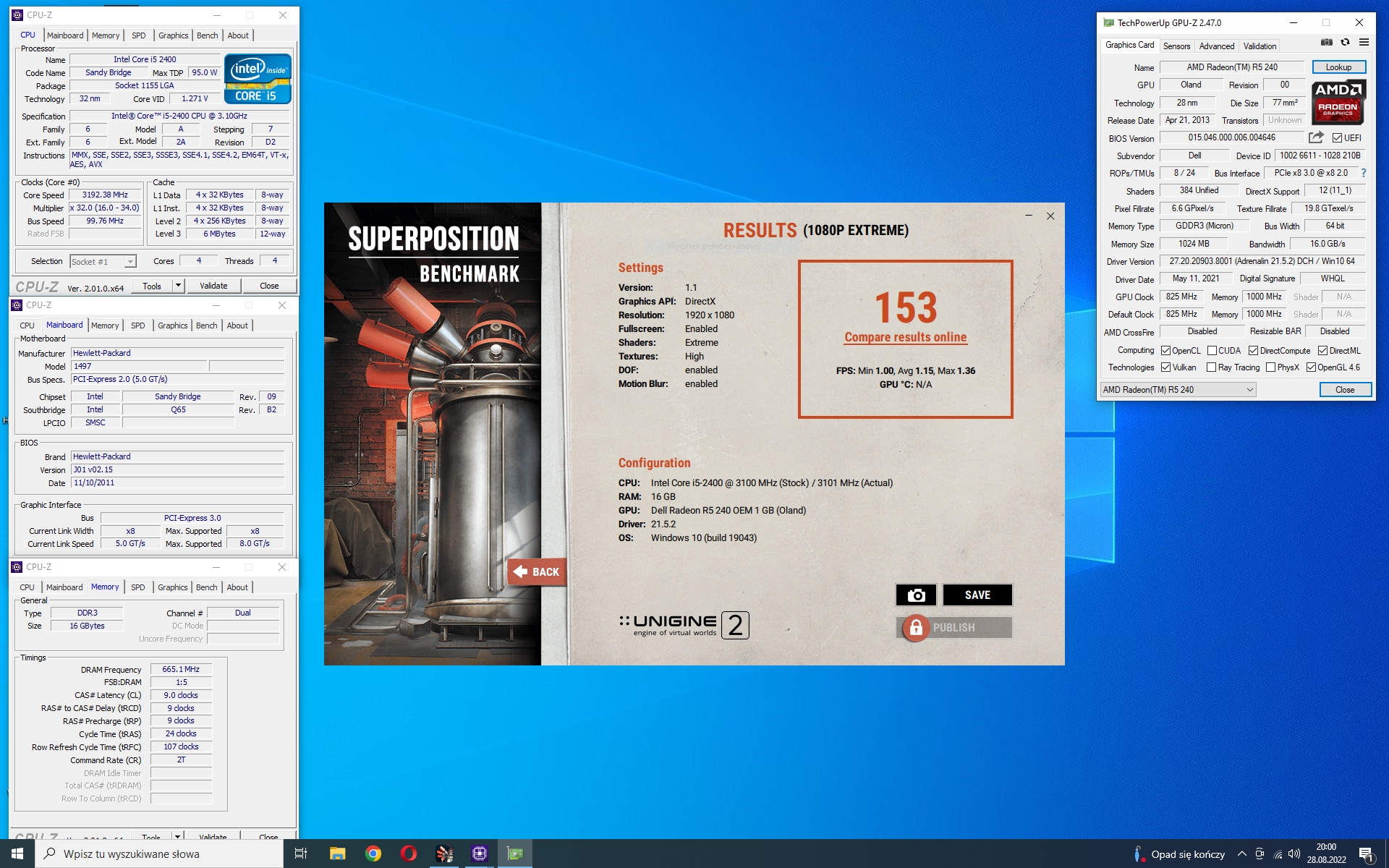Click the PUBLISH button in Superposition
Screen dimensions: 1389x868
[x=953, y=628]
